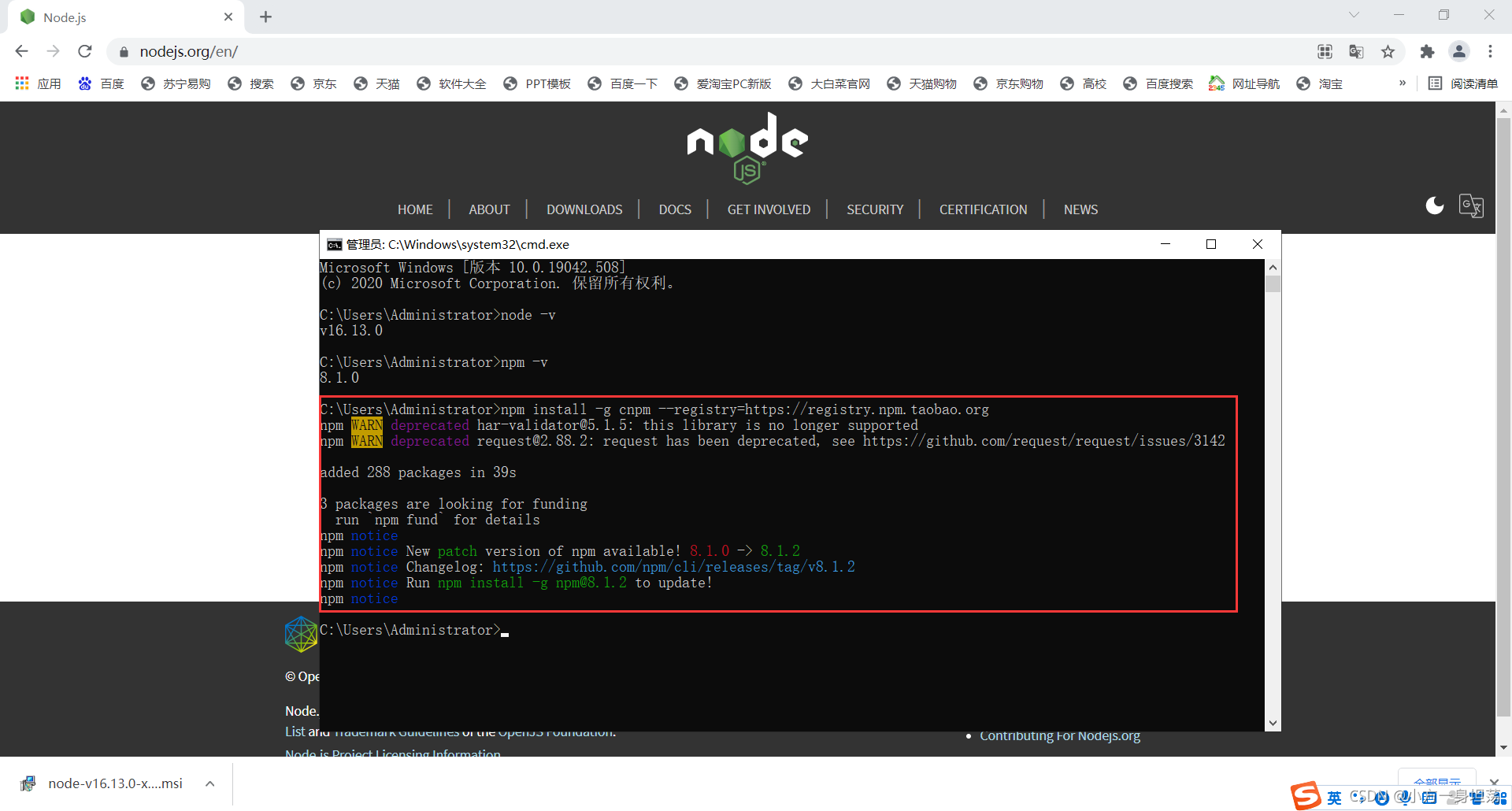Open the 百度 bookmark

point(101,83)
